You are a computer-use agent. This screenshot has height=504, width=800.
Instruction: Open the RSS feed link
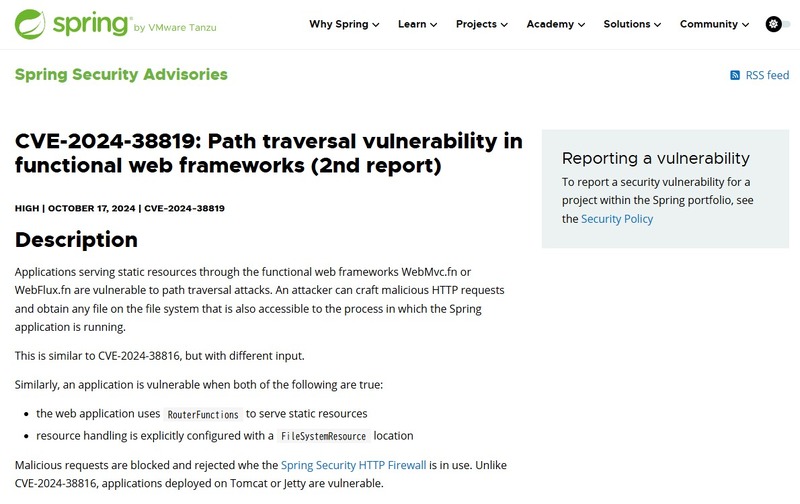(x=767, y=76)
